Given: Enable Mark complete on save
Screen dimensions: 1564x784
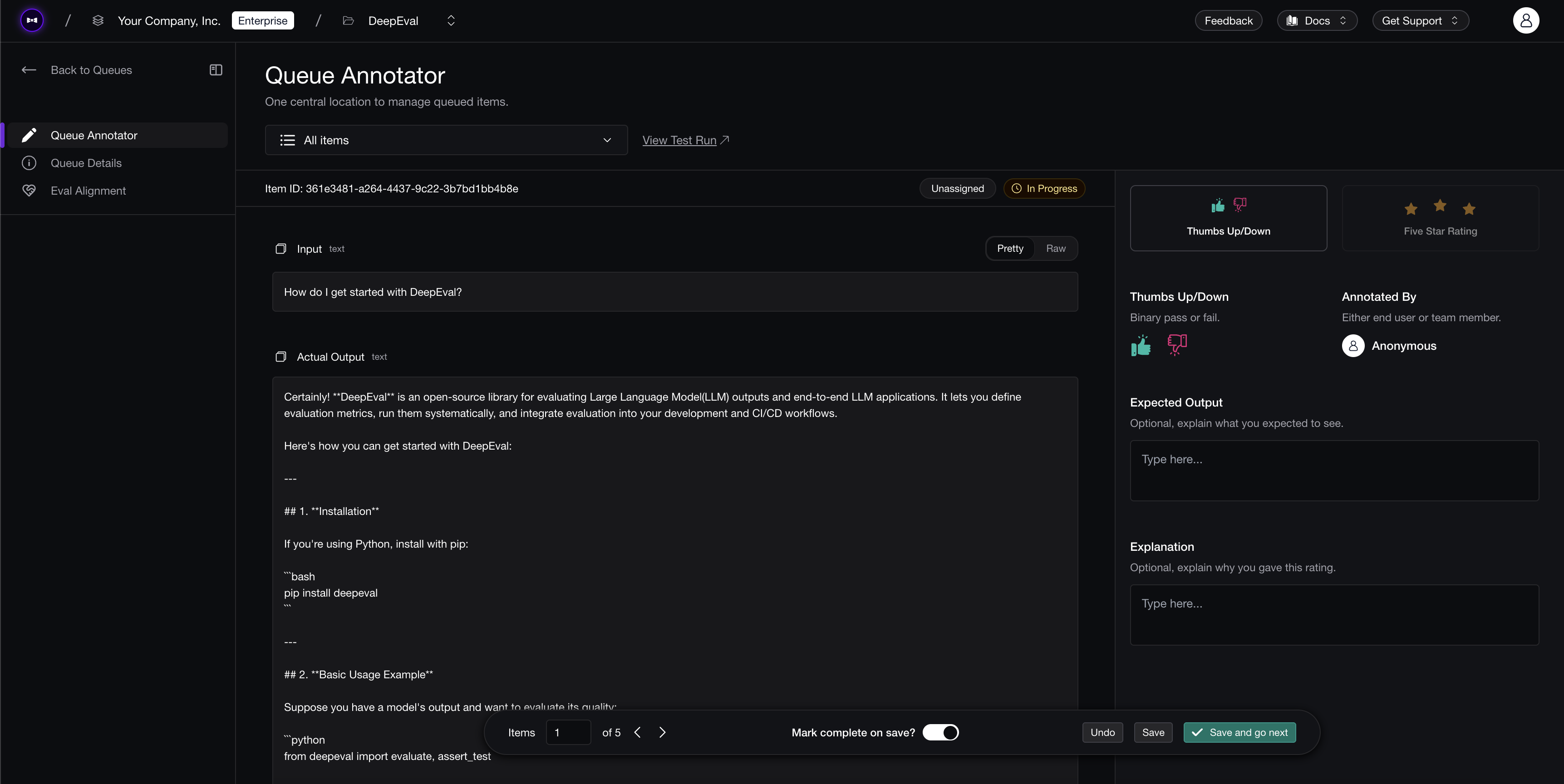Looking at the screenshot, I should pyautogui.click(x=940, y=732).
